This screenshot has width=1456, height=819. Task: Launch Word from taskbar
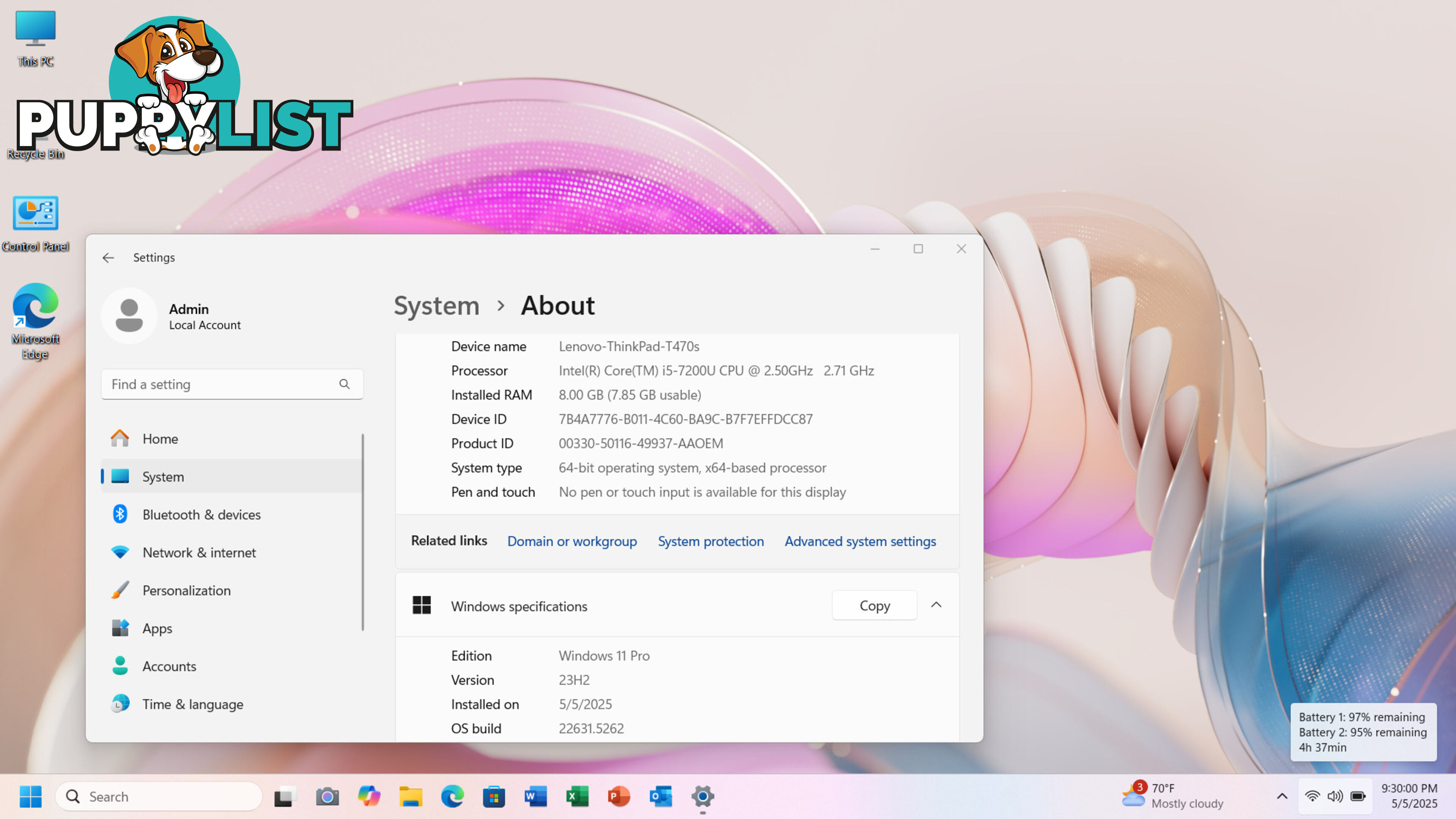tap(536, 796)
